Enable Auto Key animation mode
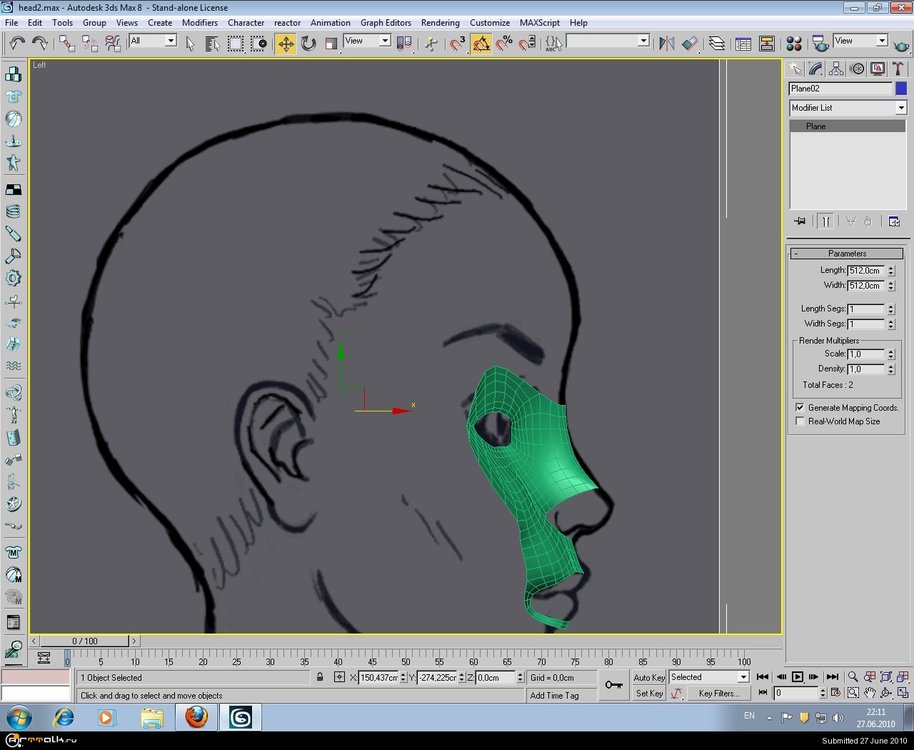Screen dimensions: 914x750 (x=649, y=677)
